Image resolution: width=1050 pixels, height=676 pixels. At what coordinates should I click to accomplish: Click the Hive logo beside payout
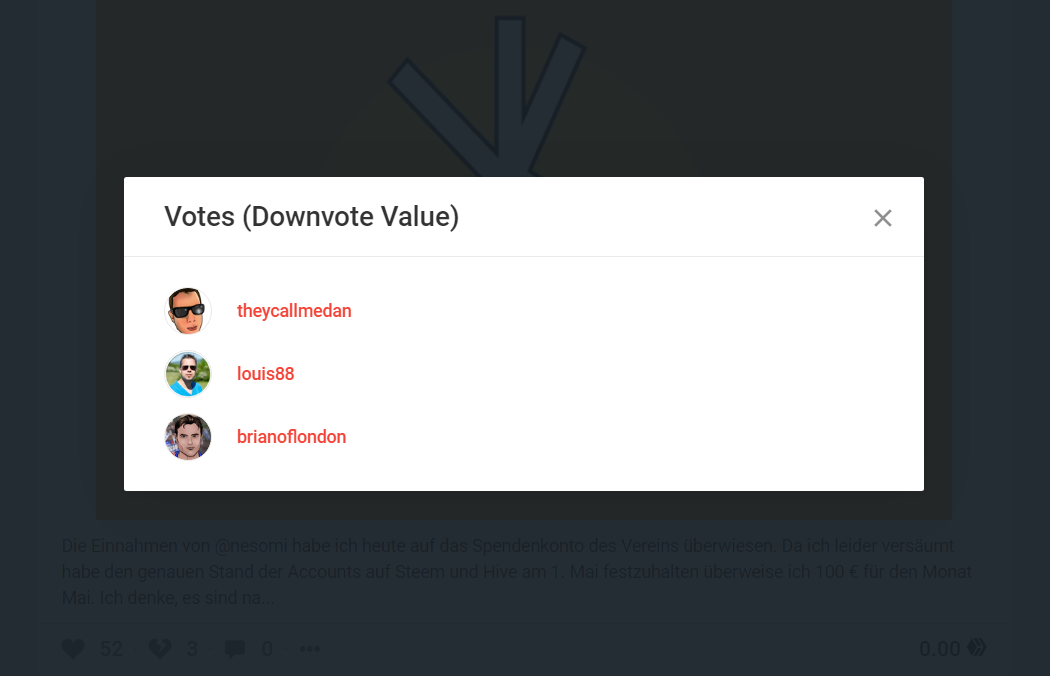pos(977,647)
